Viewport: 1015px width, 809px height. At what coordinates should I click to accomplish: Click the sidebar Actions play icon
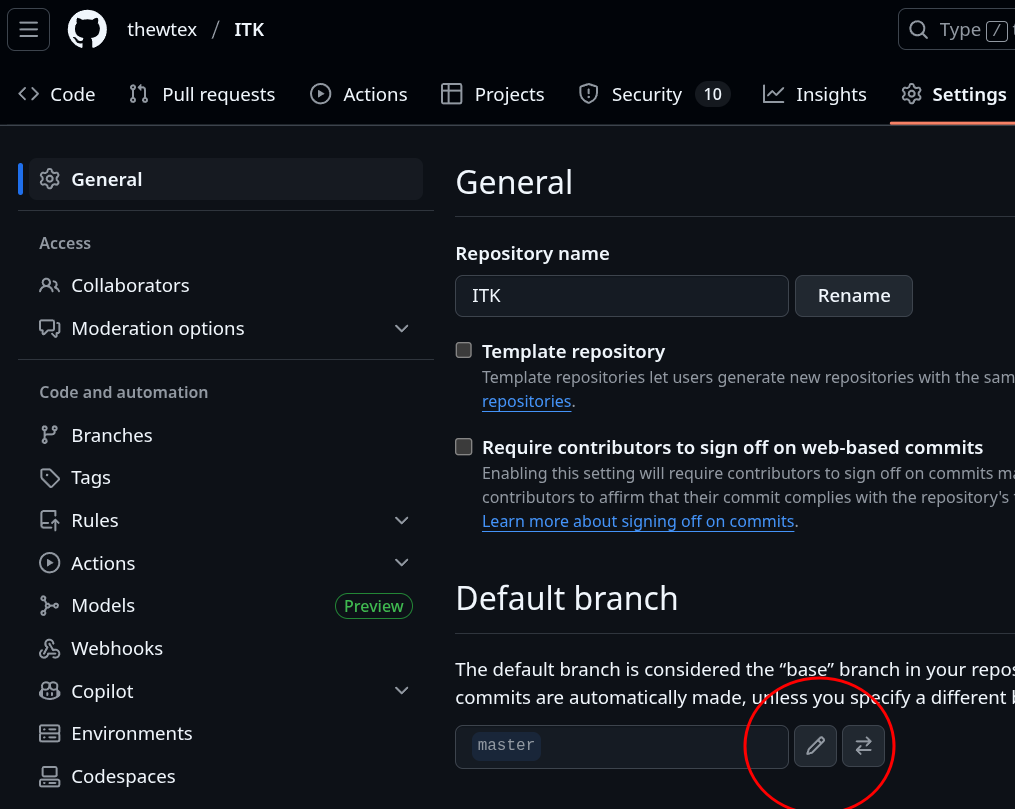click(x=49, y=563)
